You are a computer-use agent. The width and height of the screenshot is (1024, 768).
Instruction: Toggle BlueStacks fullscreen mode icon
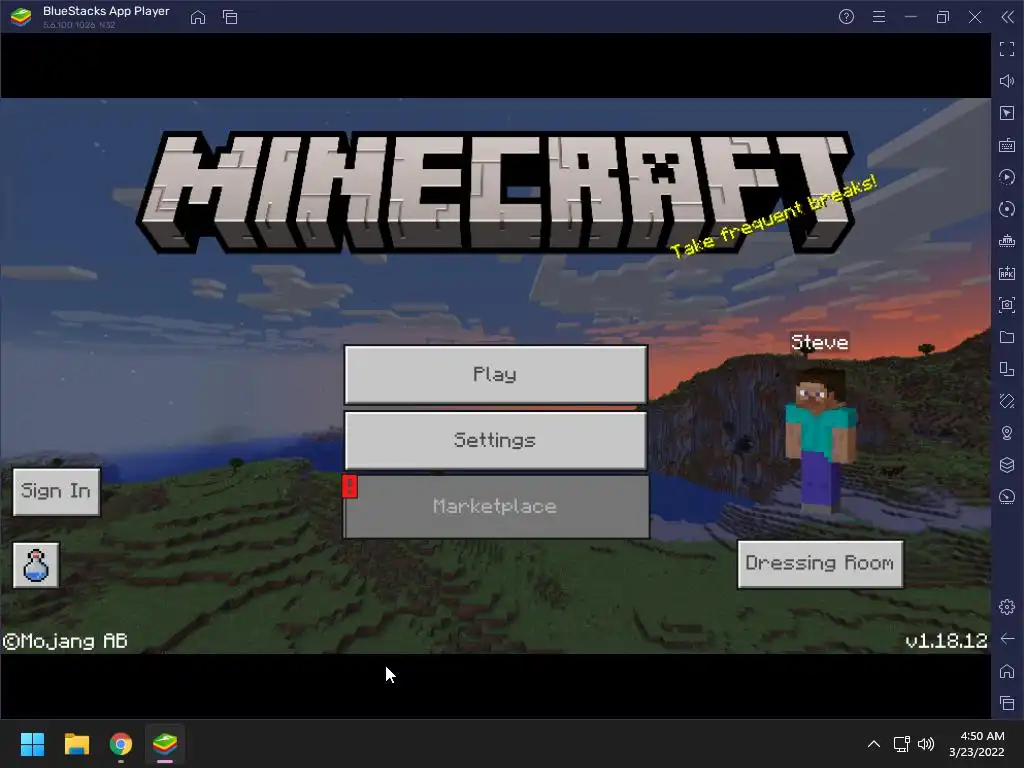coord(1007,49)
